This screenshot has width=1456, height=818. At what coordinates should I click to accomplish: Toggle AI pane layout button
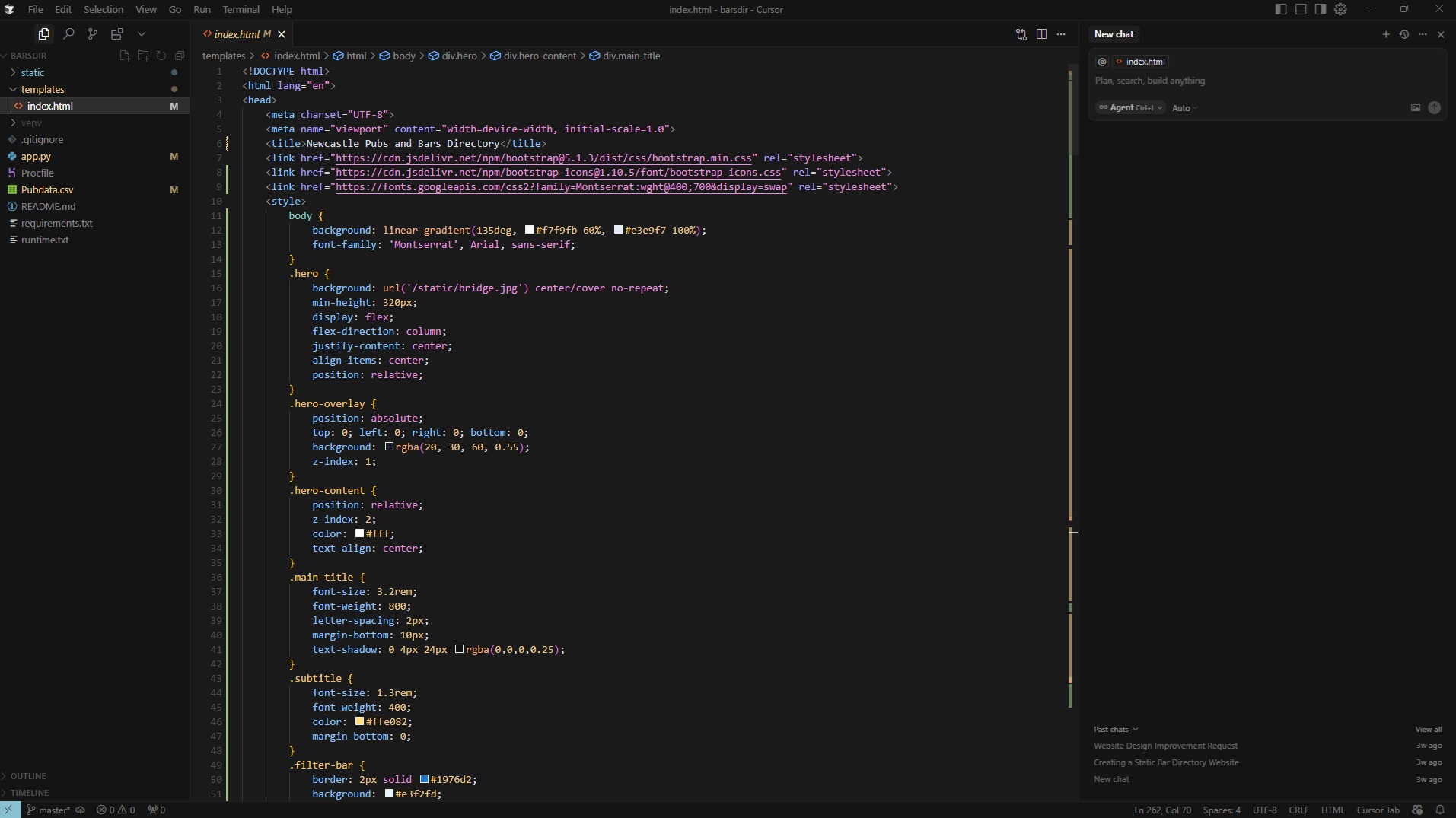1321,9
